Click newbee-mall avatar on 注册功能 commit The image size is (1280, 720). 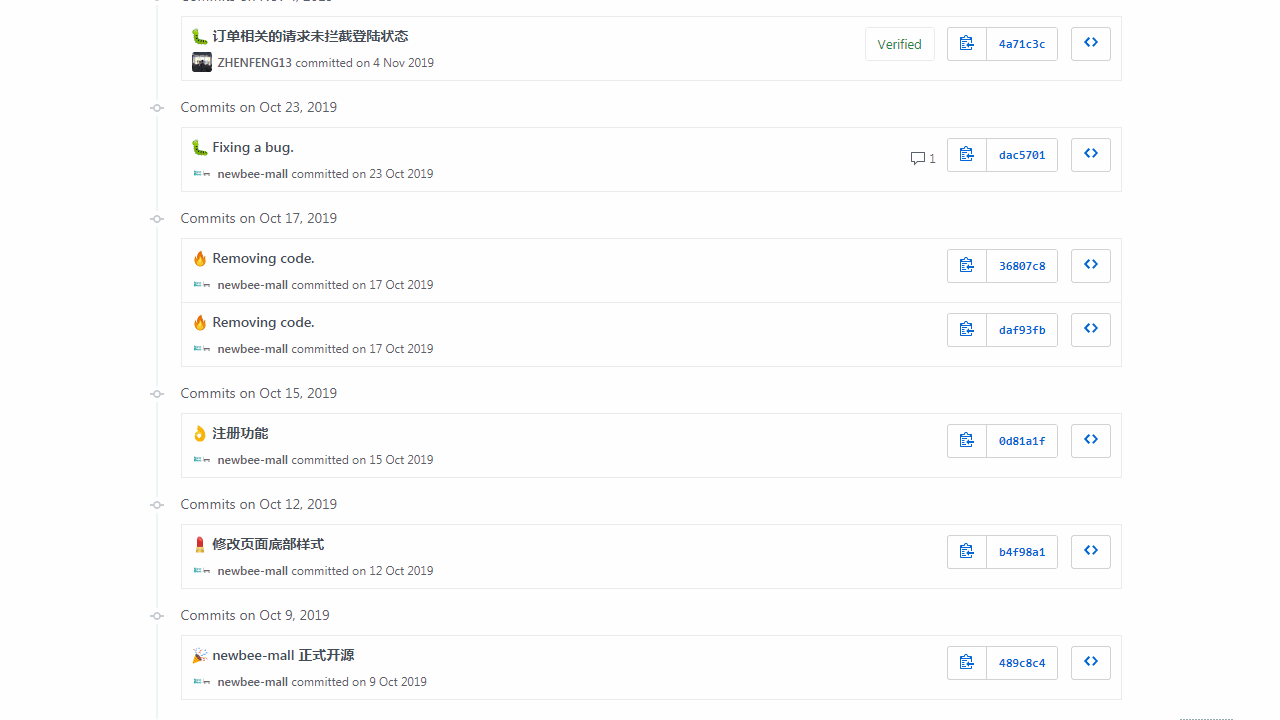coord(202,460)
